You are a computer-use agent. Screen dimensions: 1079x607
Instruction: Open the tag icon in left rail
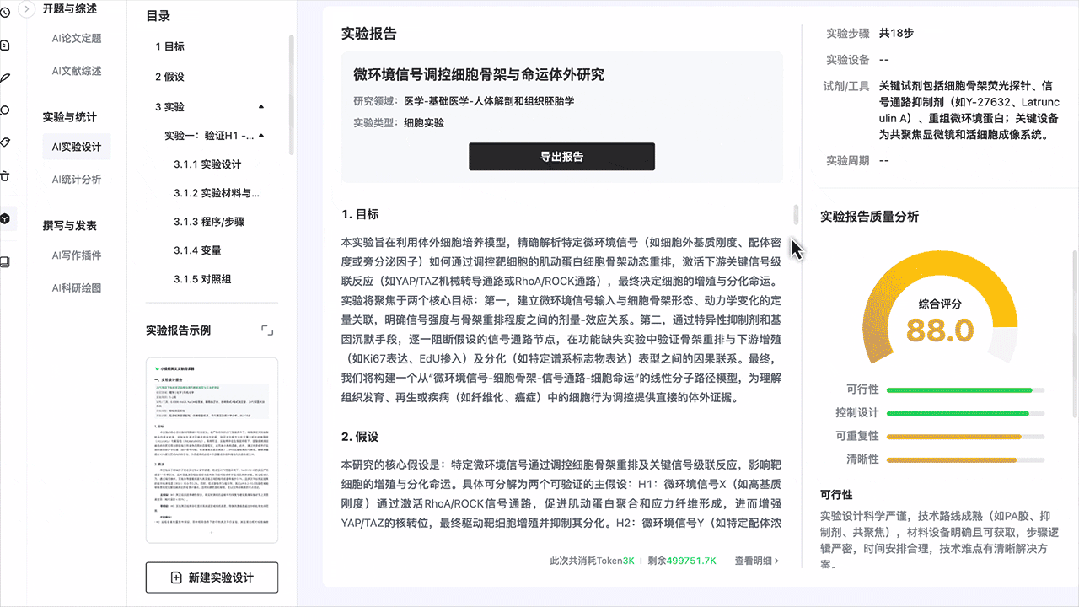click(x=5, y=142)
